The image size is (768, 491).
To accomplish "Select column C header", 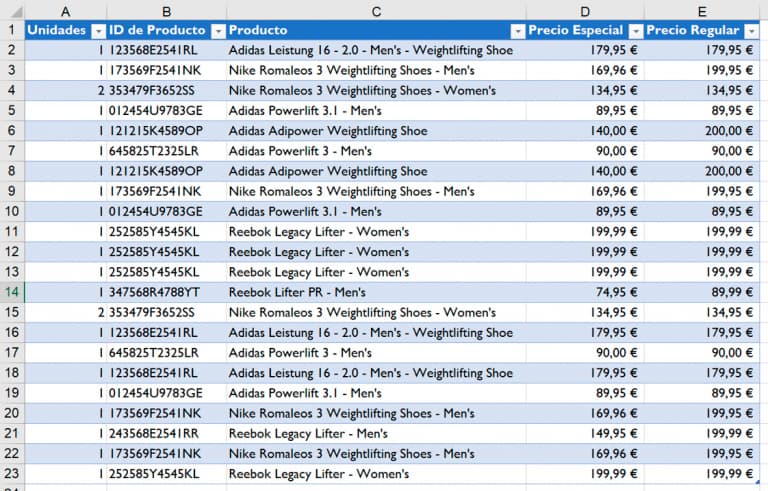I will click(376, 12).
